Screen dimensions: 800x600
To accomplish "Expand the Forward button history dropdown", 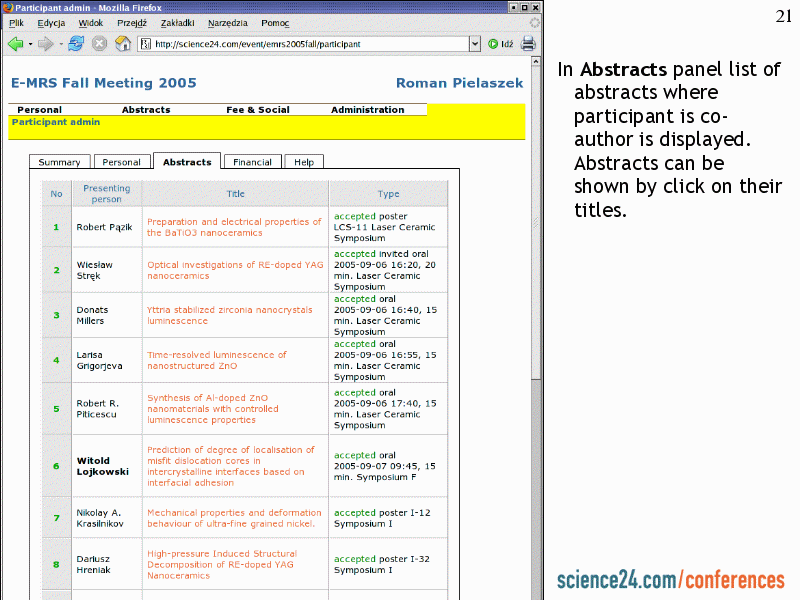I will pyautogui.click(x=60, y=44).
